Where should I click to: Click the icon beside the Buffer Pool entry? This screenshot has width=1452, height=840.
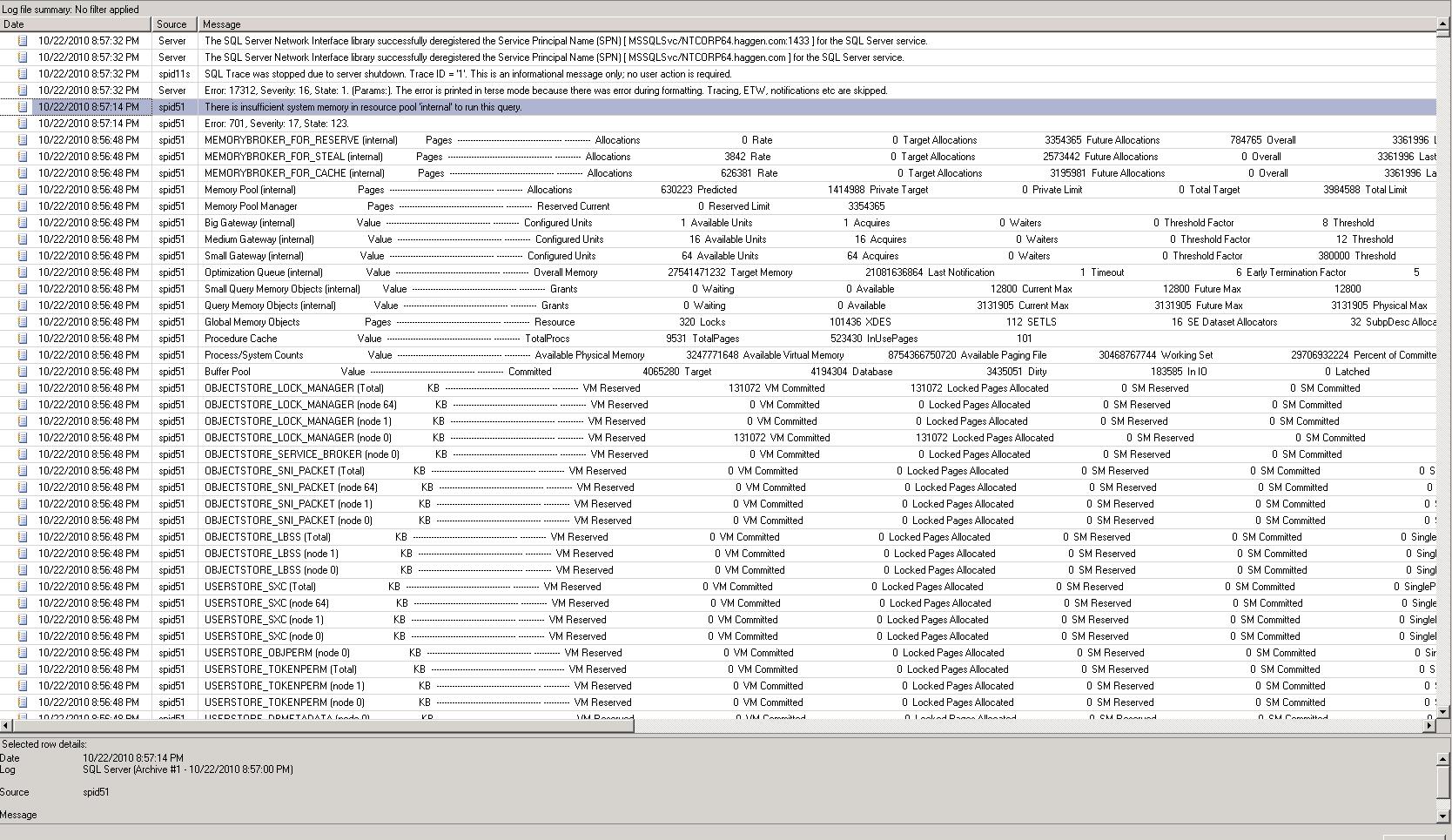pyautogui.click(x=23, y=372)
